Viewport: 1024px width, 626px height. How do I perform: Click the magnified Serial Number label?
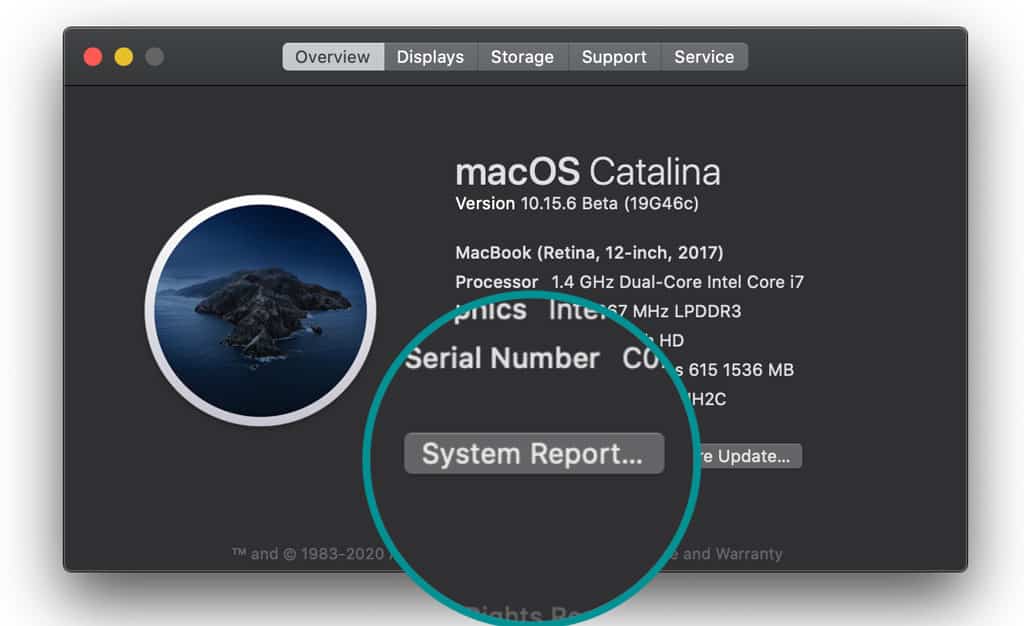502,359
